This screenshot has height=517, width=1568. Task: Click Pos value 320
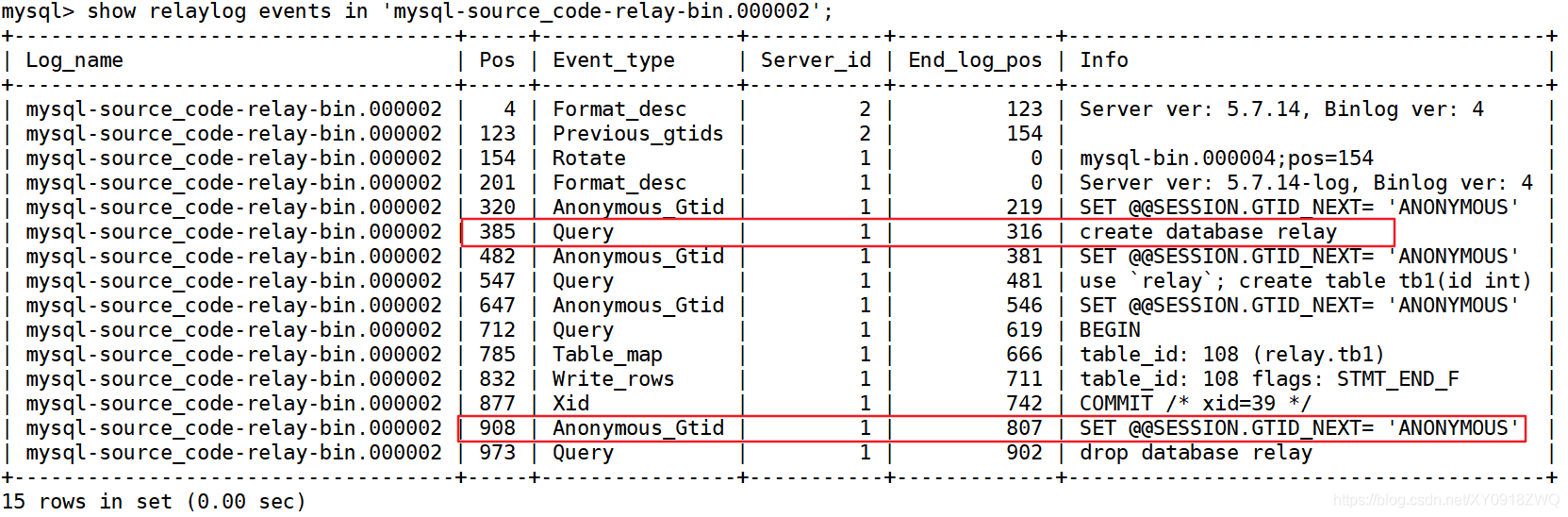(497, 208)
